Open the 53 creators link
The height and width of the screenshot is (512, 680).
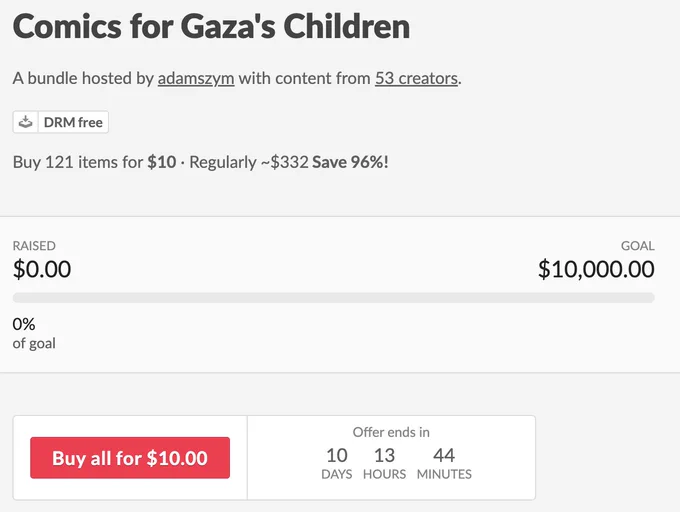(x=416, y=78)
